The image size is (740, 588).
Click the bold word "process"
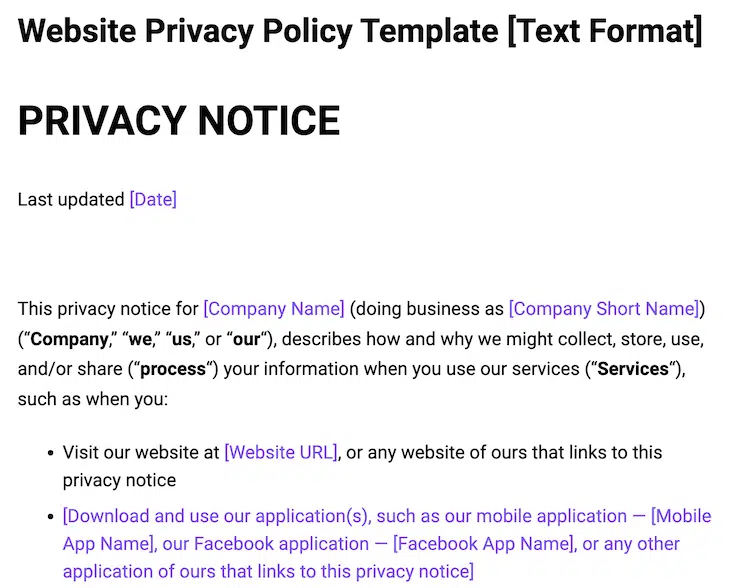pos(173,369)
